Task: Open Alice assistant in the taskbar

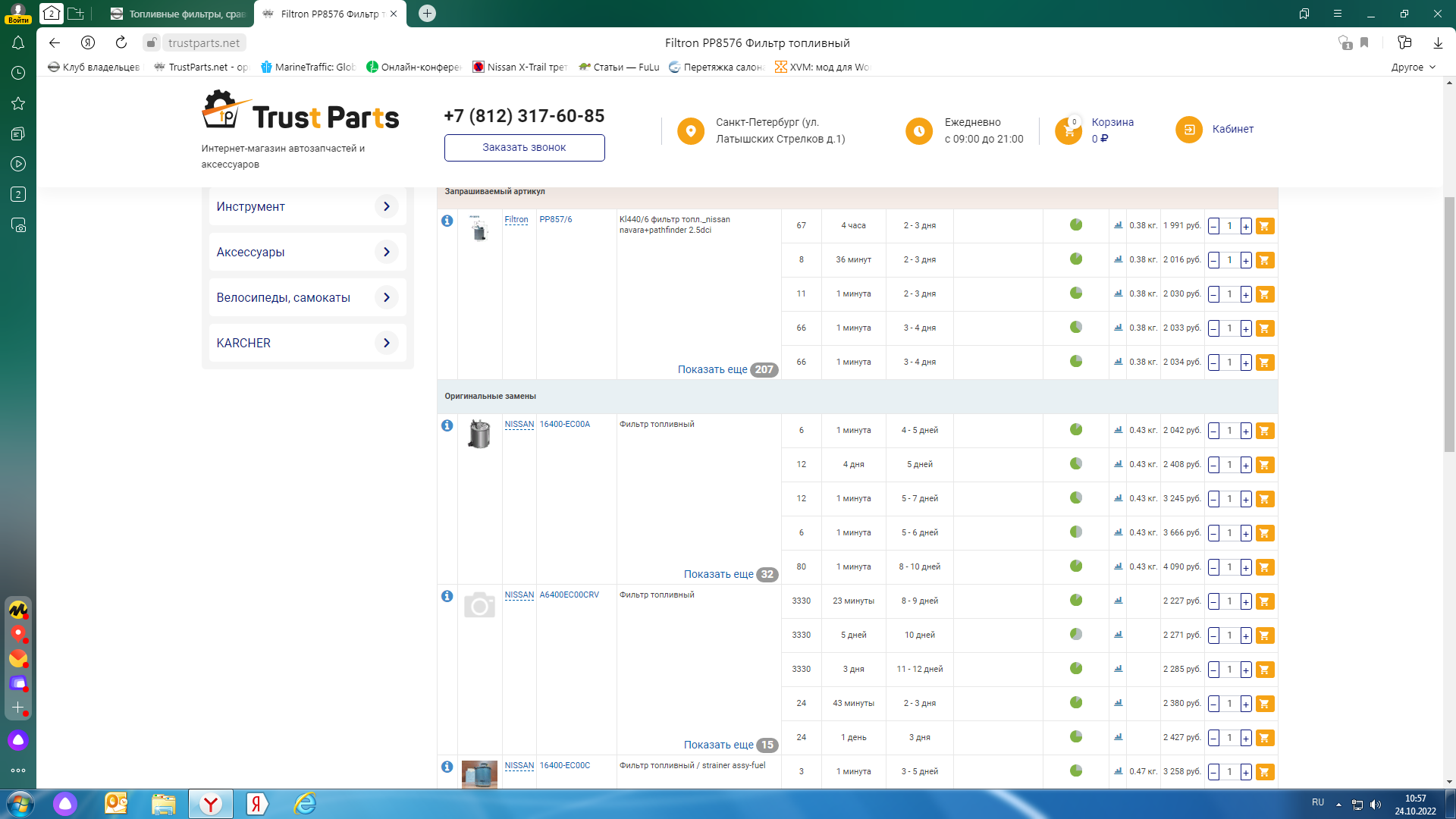Action: [65, 804]
